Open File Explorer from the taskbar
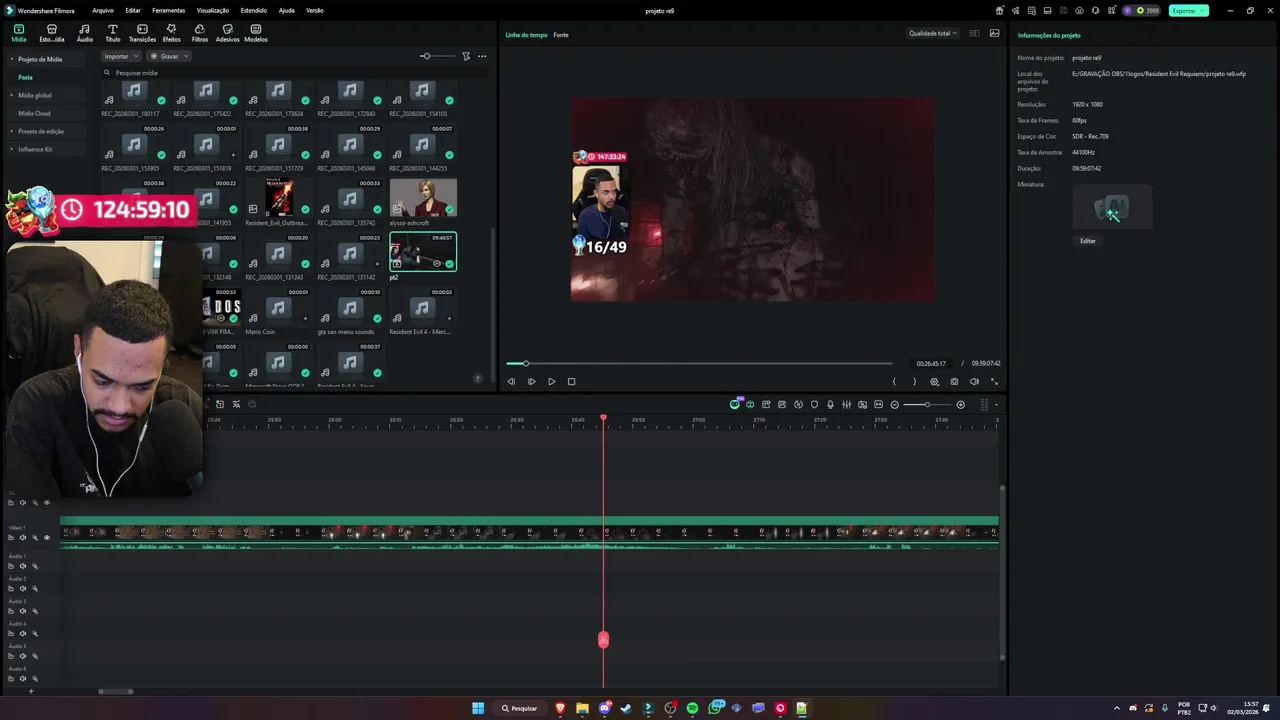The width and height of the screenshot is (1280, 720). (x=582, y=708)
